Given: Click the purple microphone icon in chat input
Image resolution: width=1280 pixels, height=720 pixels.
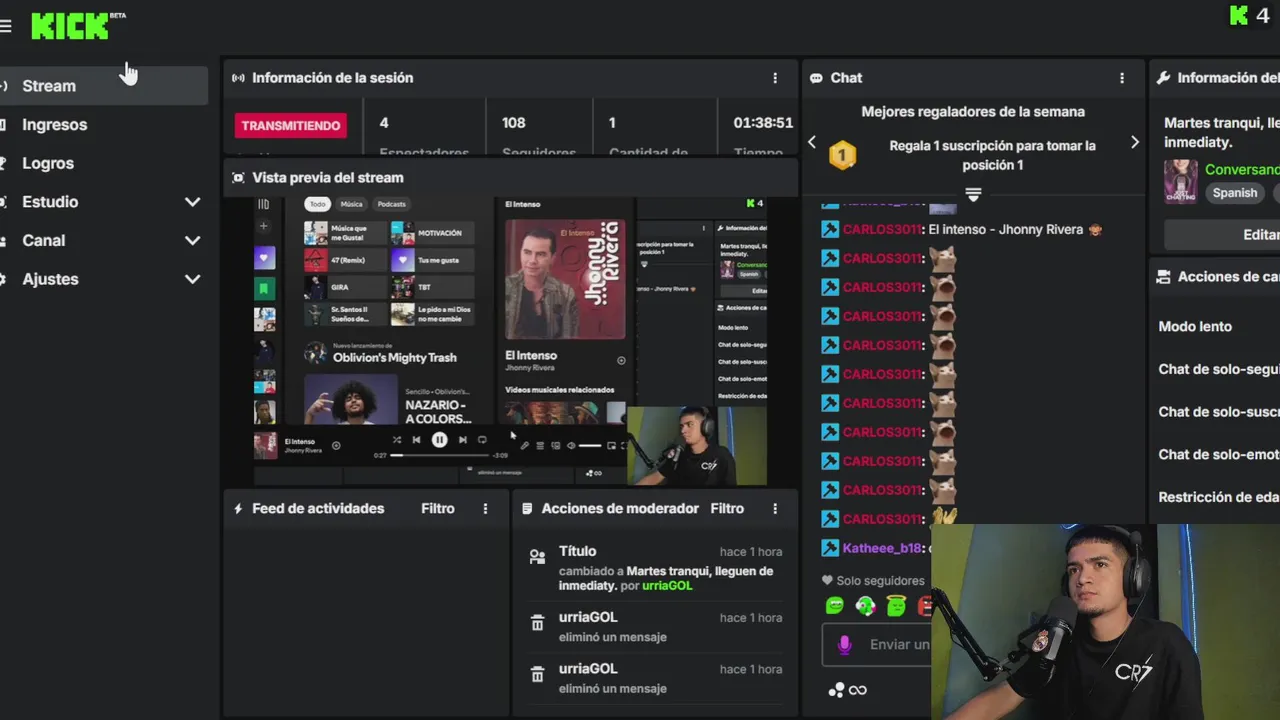Looking at the screenshot, I should coord(844,645).
